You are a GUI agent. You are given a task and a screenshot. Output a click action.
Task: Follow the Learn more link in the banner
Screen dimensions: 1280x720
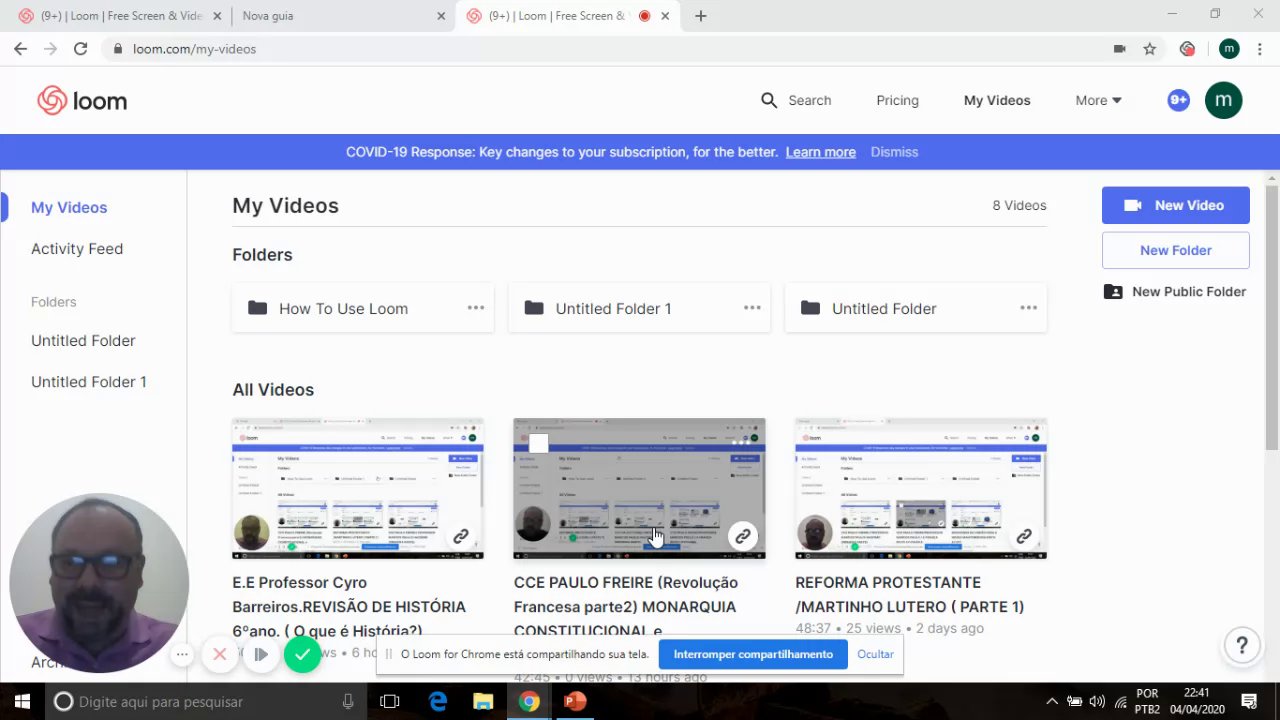coord(820,152)
